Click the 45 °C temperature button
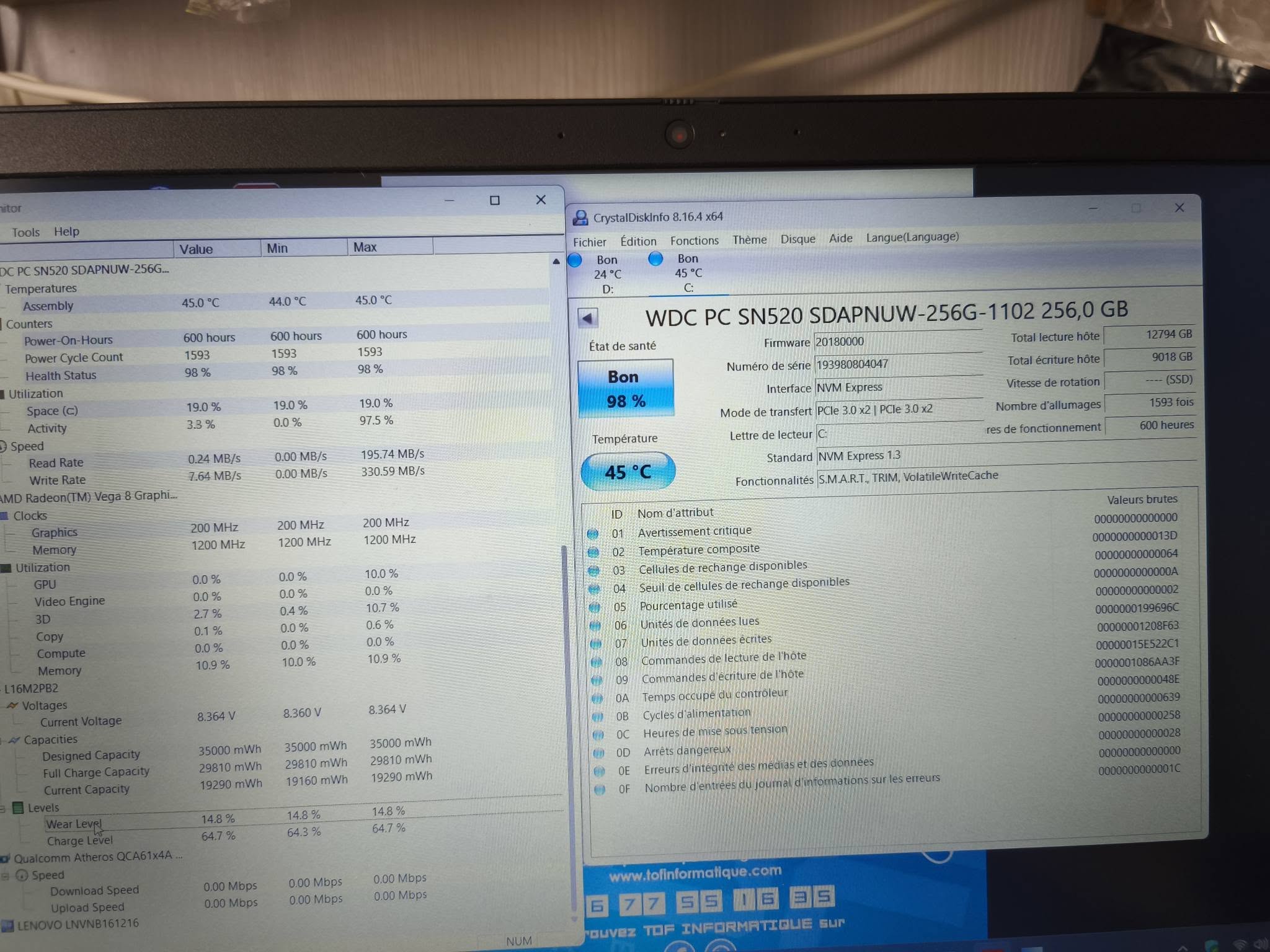This screenshot has height=952, width=1270. point(628,472)
